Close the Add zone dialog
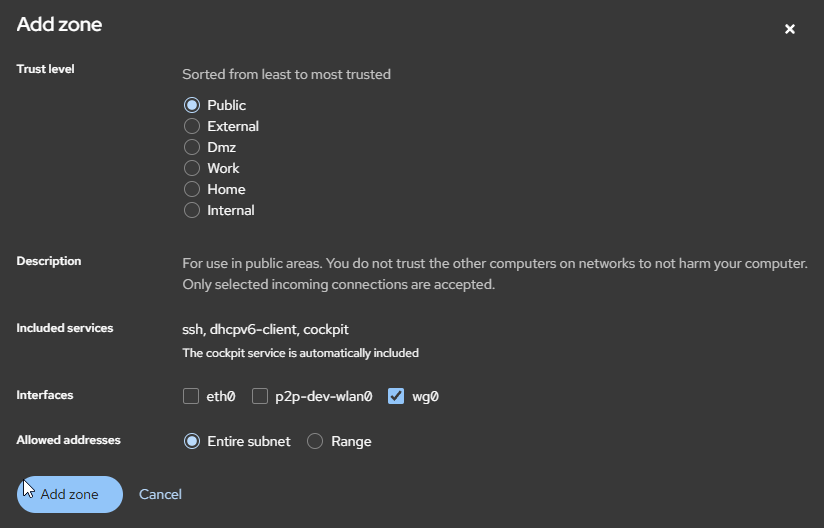 [790, 29]
